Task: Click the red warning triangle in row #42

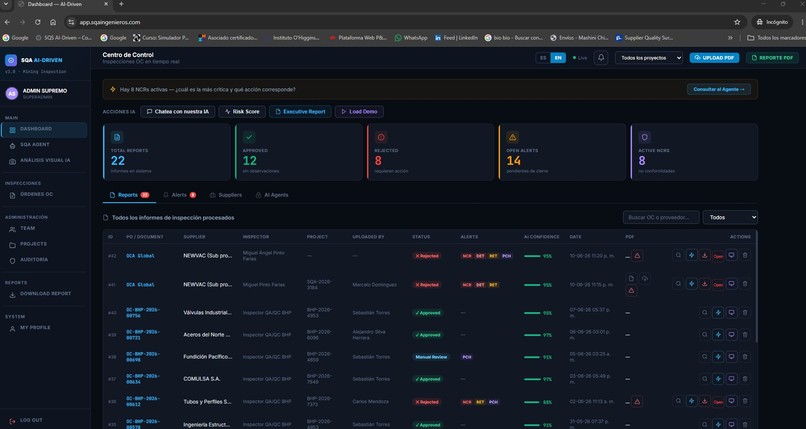Action: tap(637, 255)
